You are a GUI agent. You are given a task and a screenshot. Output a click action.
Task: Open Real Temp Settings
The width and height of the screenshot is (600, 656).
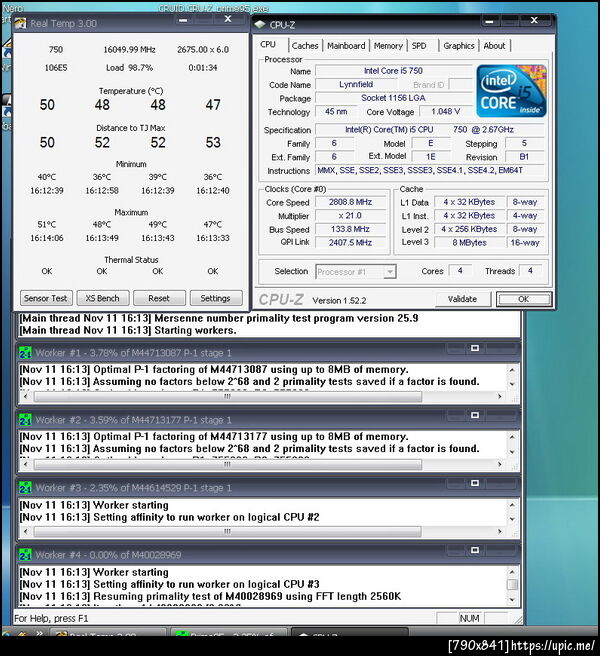point(215,298)
